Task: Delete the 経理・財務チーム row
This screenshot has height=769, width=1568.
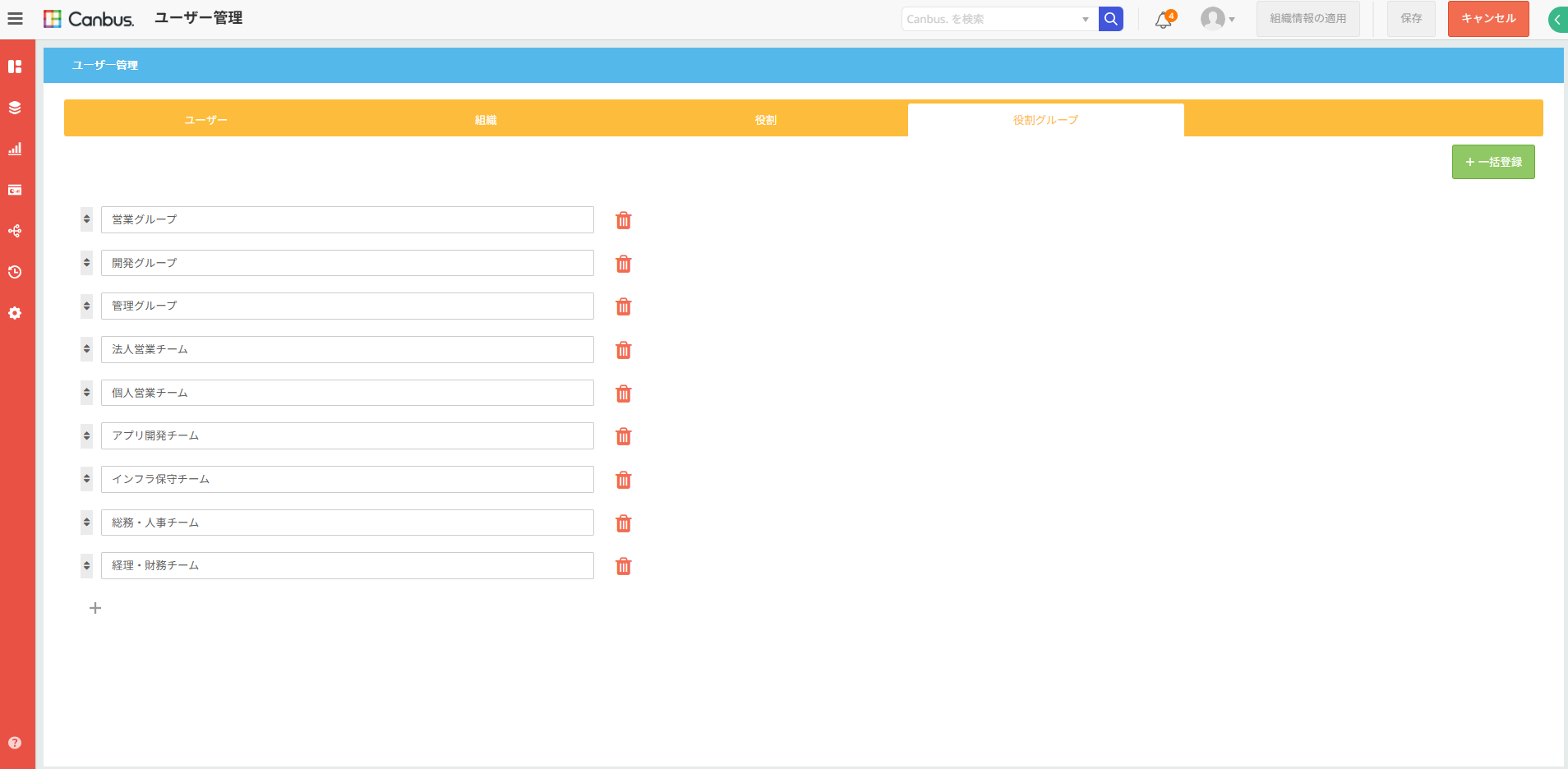Action: tap(624, 566)
